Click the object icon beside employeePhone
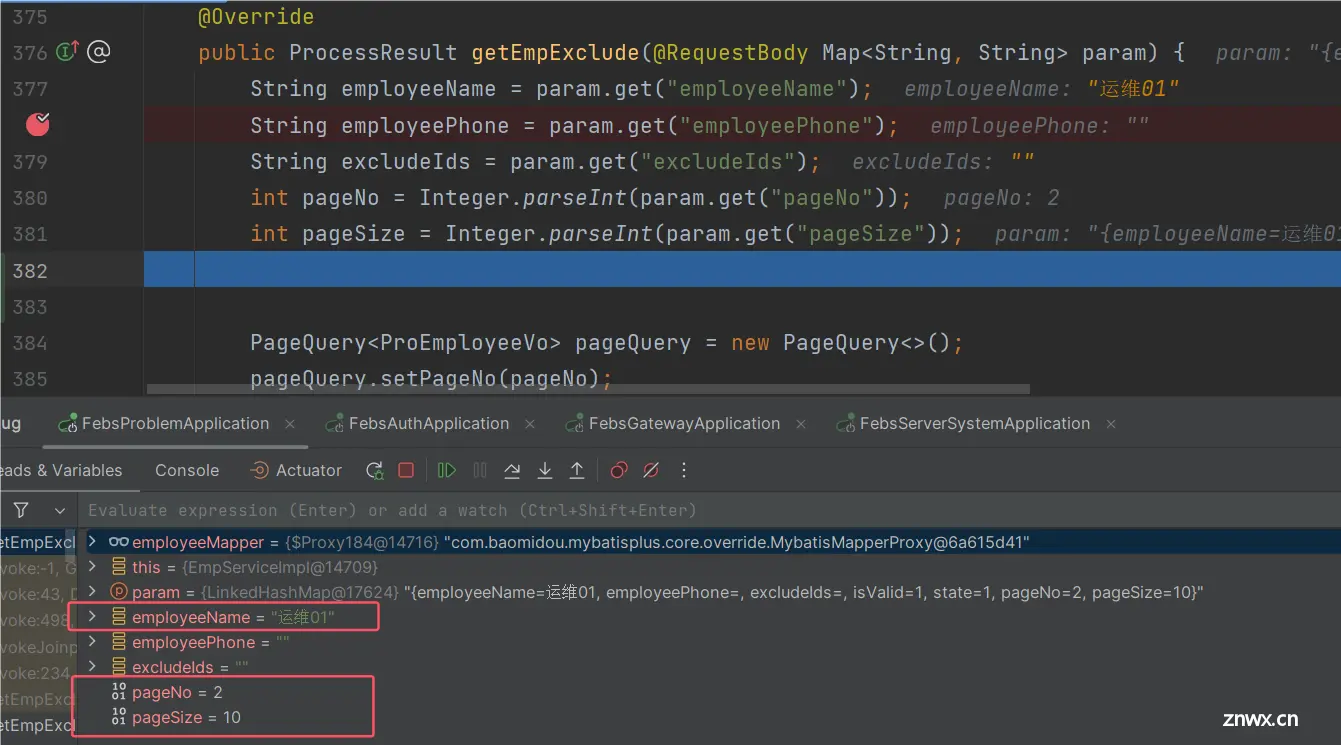This screenshot has width=1341, height=745. click(x=119, y=642)
